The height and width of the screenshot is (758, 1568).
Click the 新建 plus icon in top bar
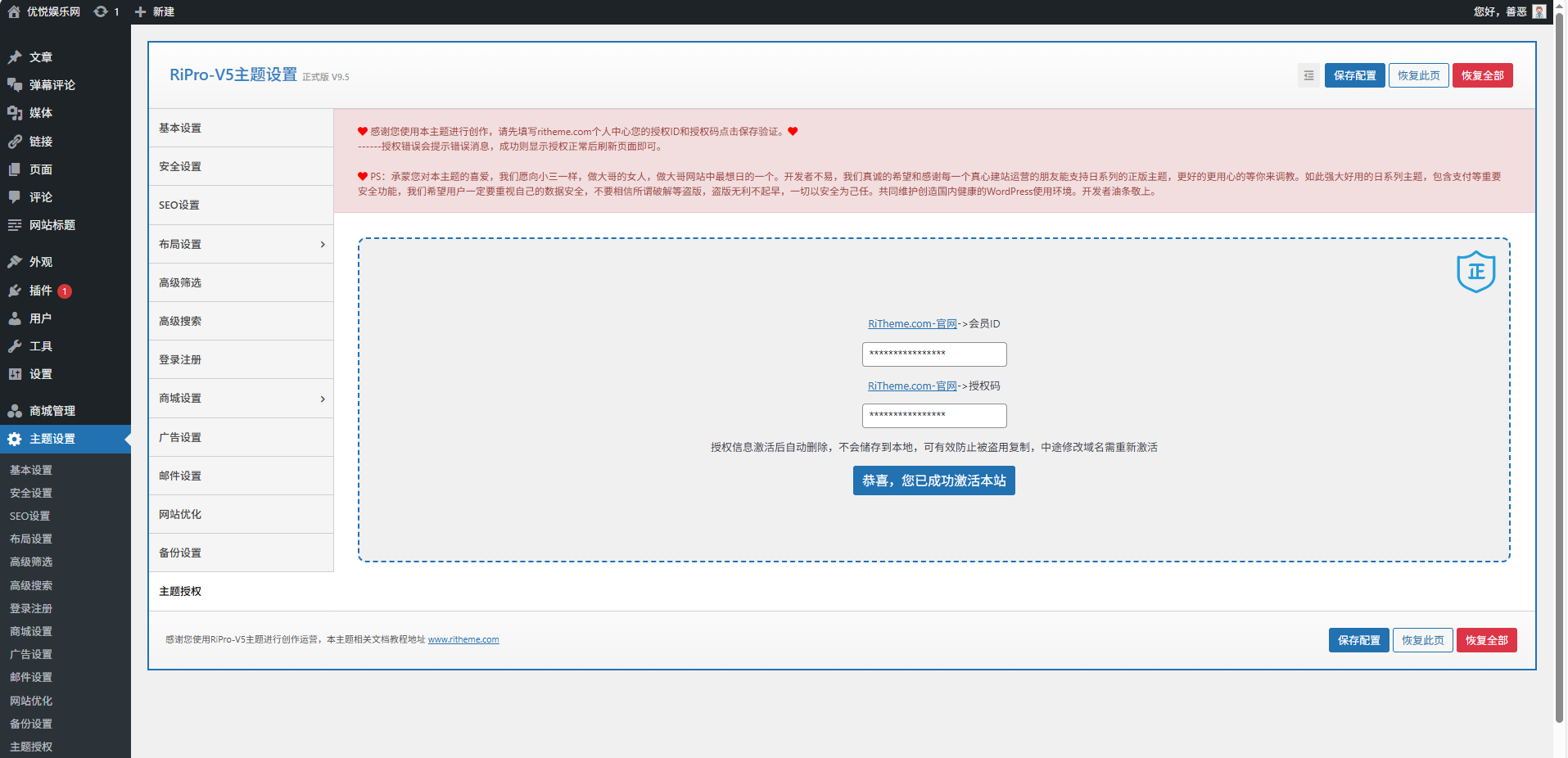click(140, 11)
